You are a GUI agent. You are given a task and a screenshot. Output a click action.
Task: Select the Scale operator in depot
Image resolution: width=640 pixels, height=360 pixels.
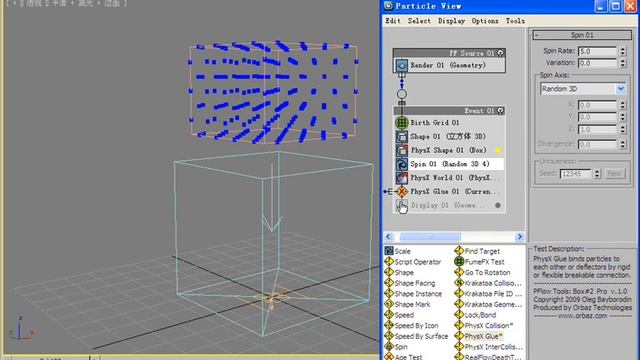(398, 251)
